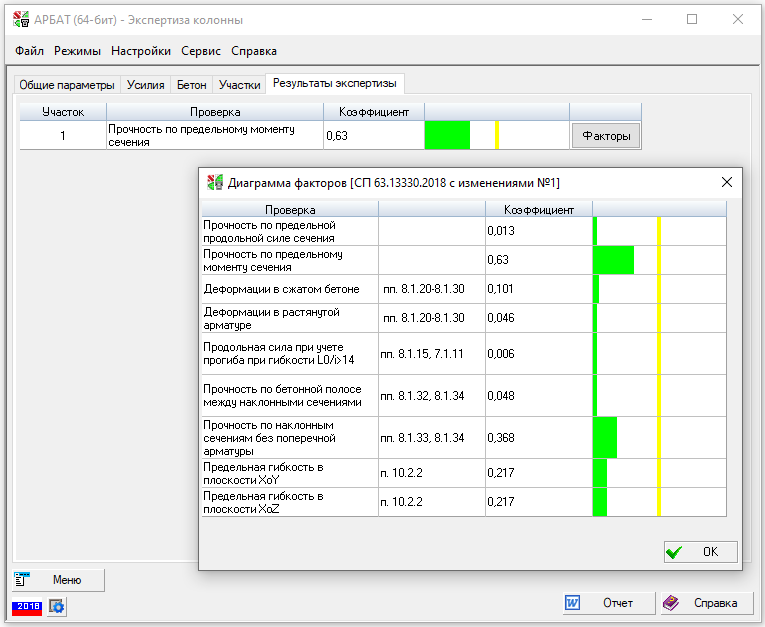
Task: Open the Сервис menu
Action: pos(201,51)
